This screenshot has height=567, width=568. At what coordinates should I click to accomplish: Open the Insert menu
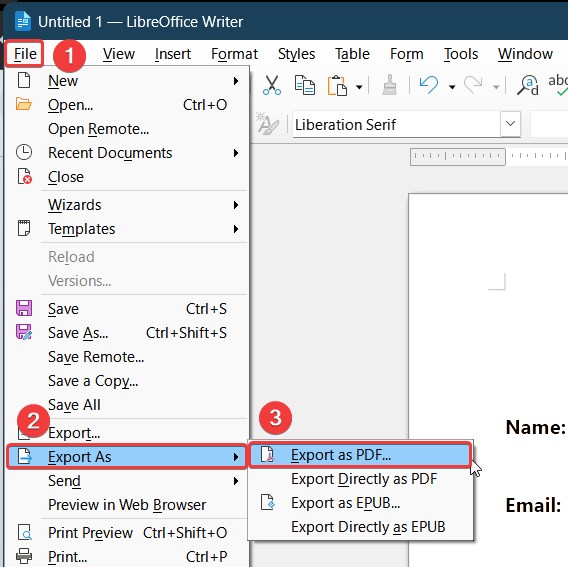pyautogui.click(x=172, y=54)
